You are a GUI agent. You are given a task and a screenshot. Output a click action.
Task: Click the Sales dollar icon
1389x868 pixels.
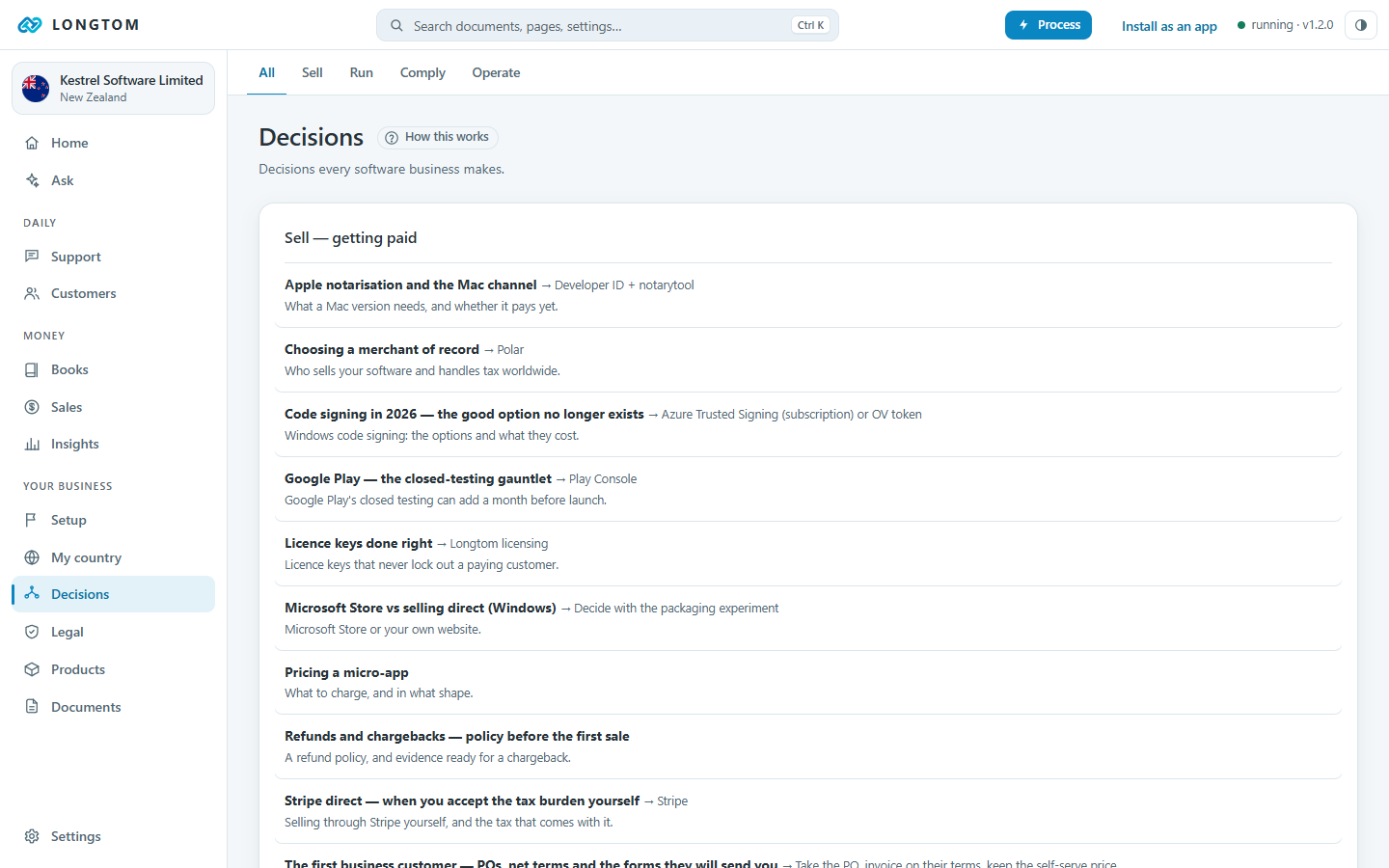(32, 407)
